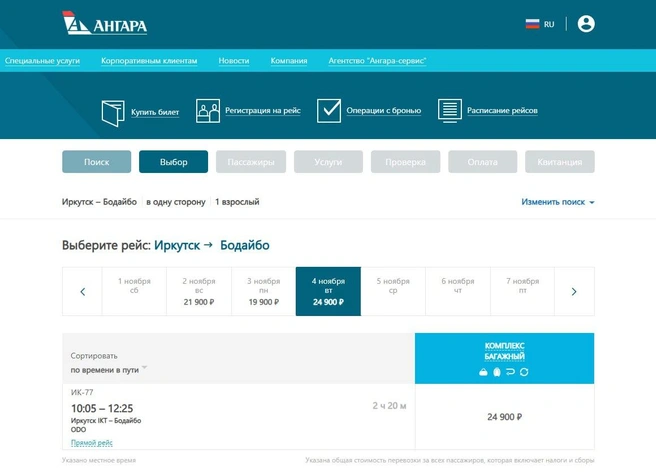Viewport: 656px width, 476px height.
Task: Select the RU language label
Action: pos(549,24)
